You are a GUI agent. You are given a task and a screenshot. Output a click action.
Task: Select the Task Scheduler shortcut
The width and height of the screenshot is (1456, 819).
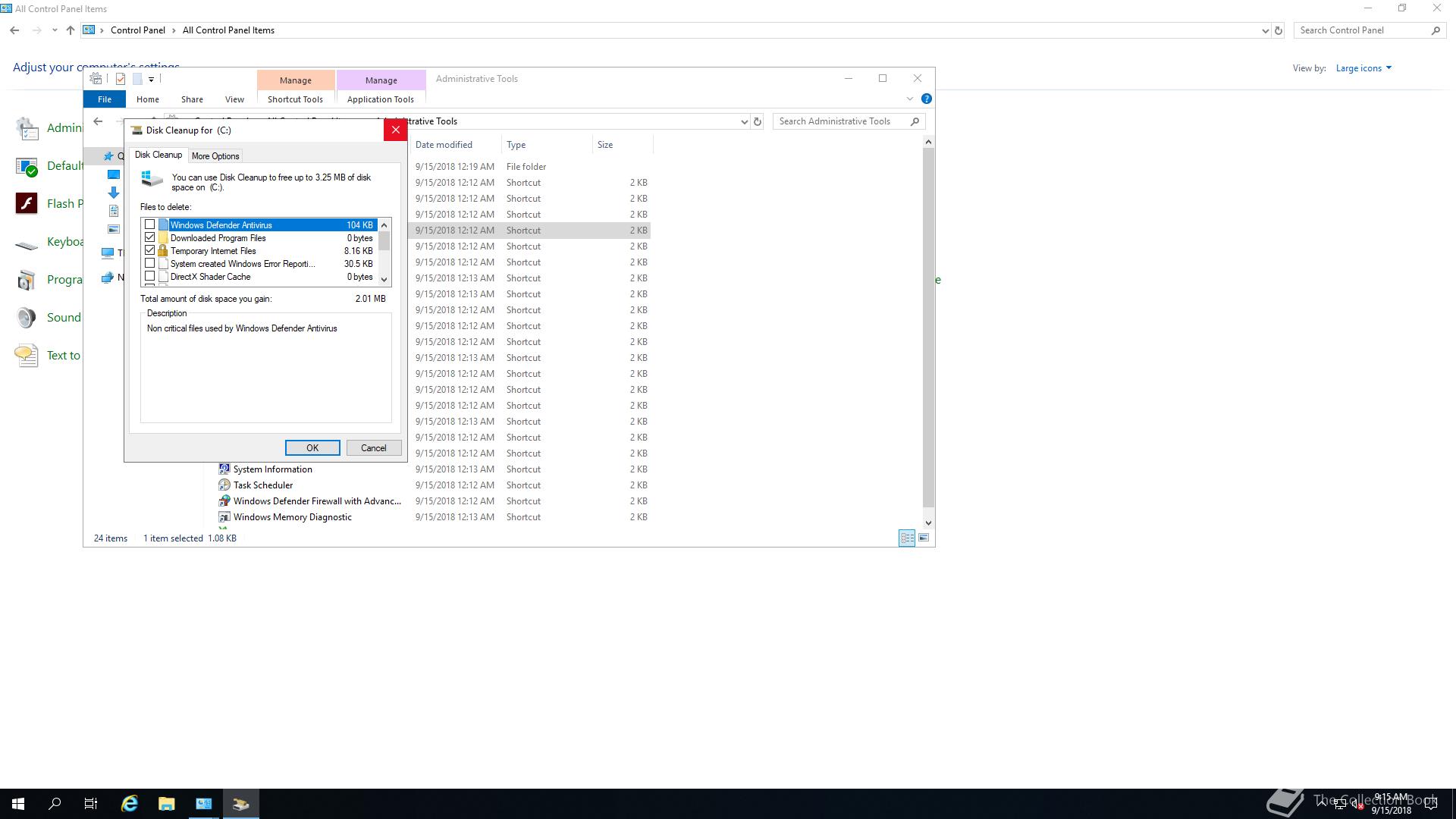(x=262, y=485)
